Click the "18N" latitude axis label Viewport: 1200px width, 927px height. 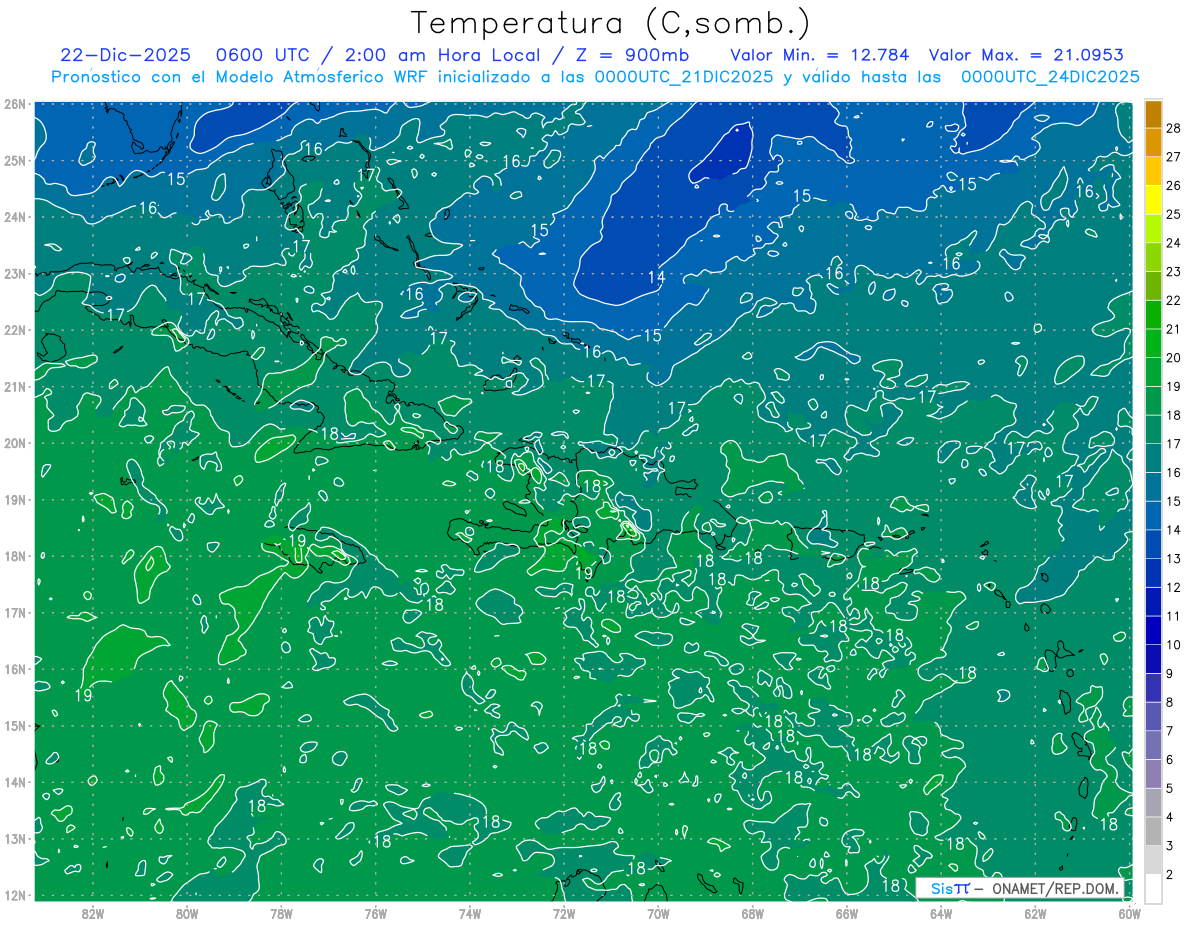tap(15, 556)
